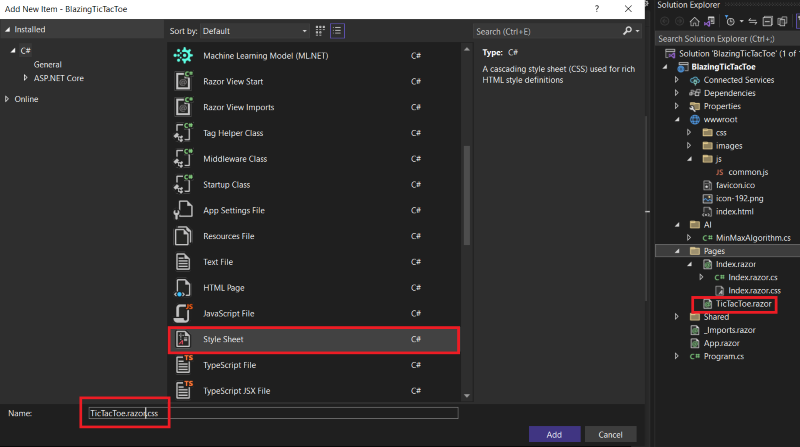Select Startup Class template
This screenshot has height=447, width=800.
pos(314,185)
